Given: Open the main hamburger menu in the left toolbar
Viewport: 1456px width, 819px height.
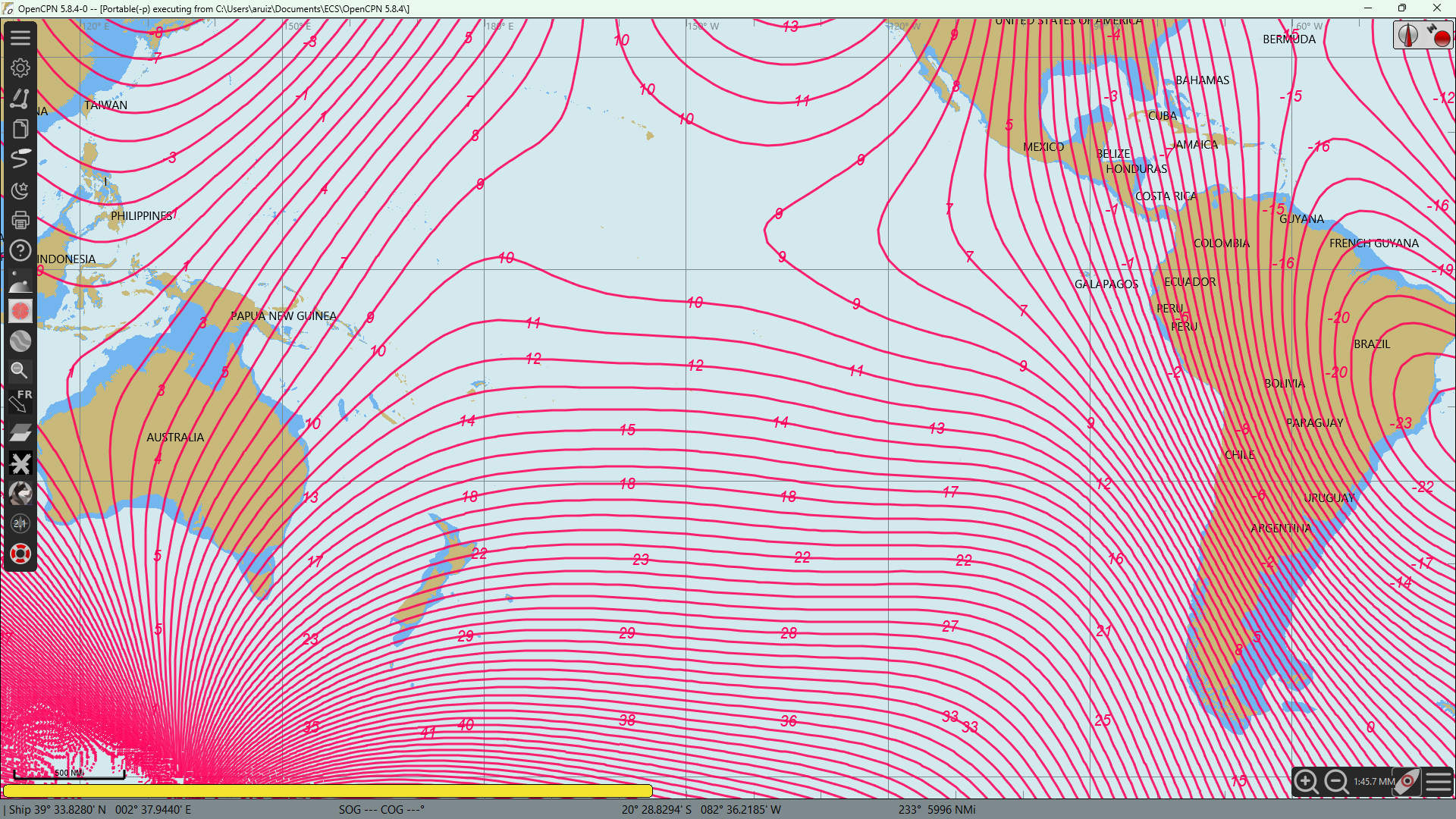Looking at the screenshot, I should tap(20, 37).
